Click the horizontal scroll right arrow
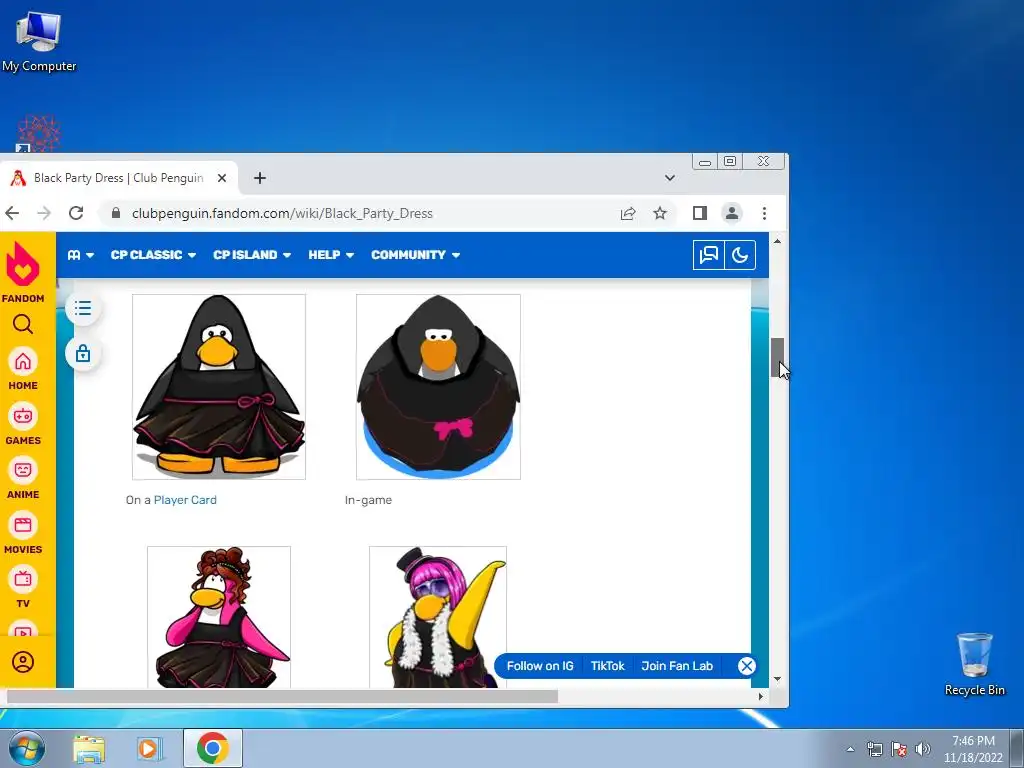Image resolution: width=1024 pixels, height=768 pixels. pos(760,696)
